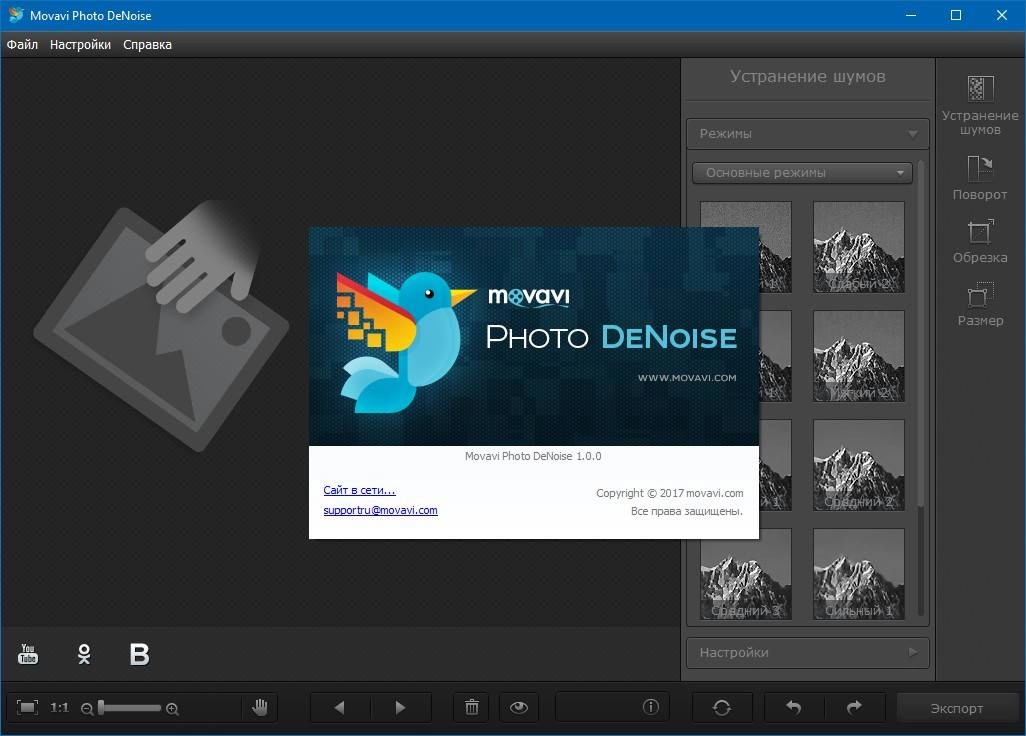1026x736 pixels.
Task: Click the presets panel vertical scrollbar
Action: [x=921, y=387]
